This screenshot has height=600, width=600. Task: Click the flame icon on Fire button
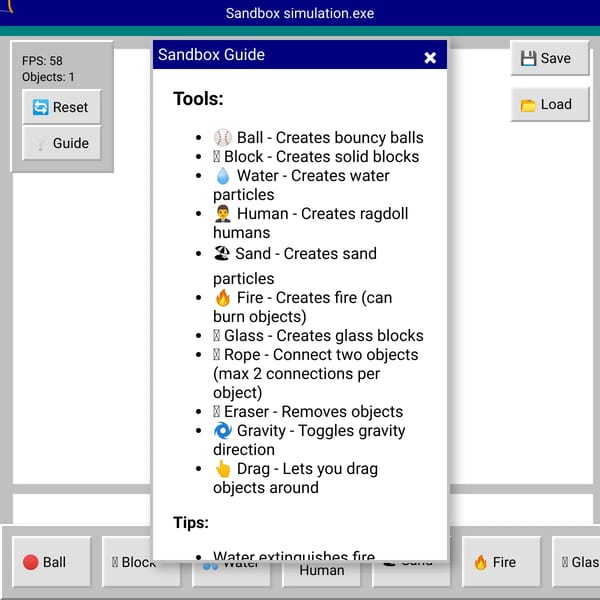481,562
